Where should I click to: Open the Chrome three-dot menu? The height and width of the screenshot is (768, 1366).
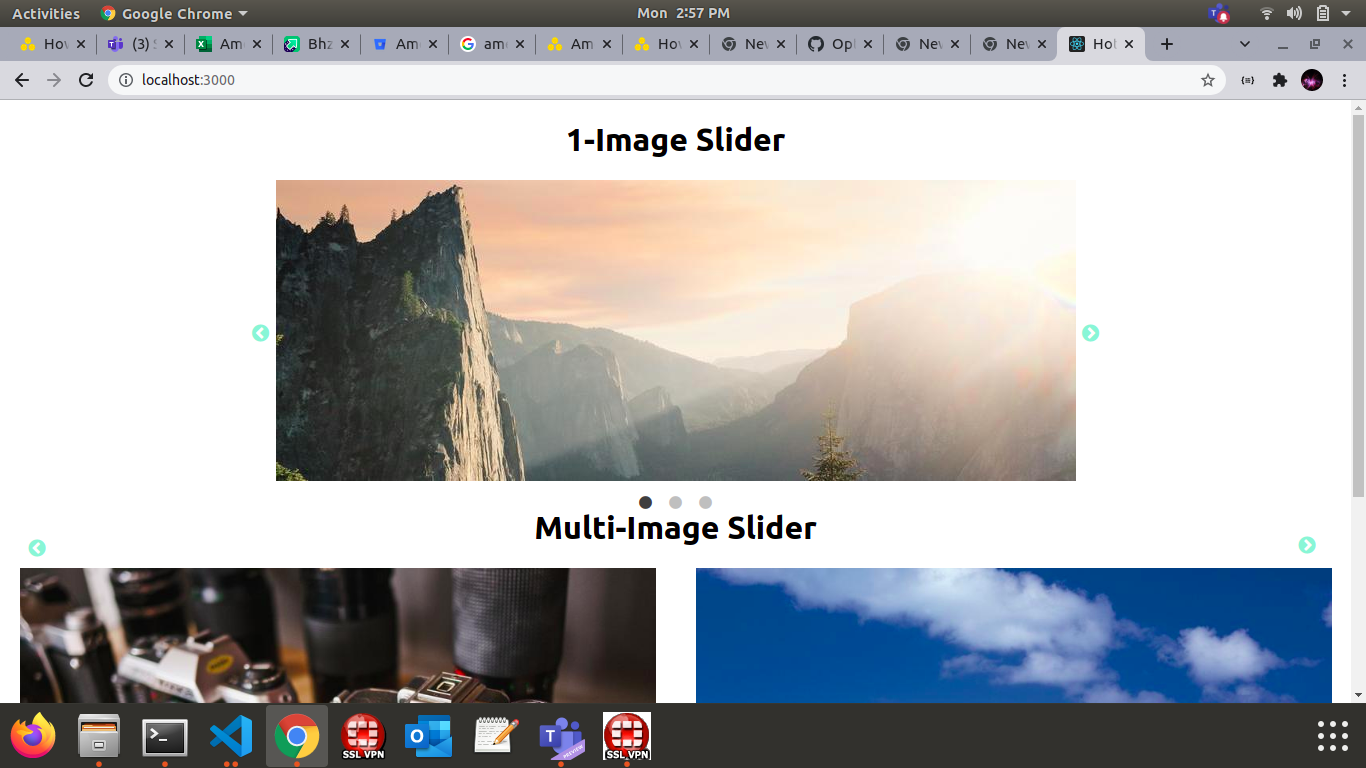pyautogui.click(x=1344, y=80)
